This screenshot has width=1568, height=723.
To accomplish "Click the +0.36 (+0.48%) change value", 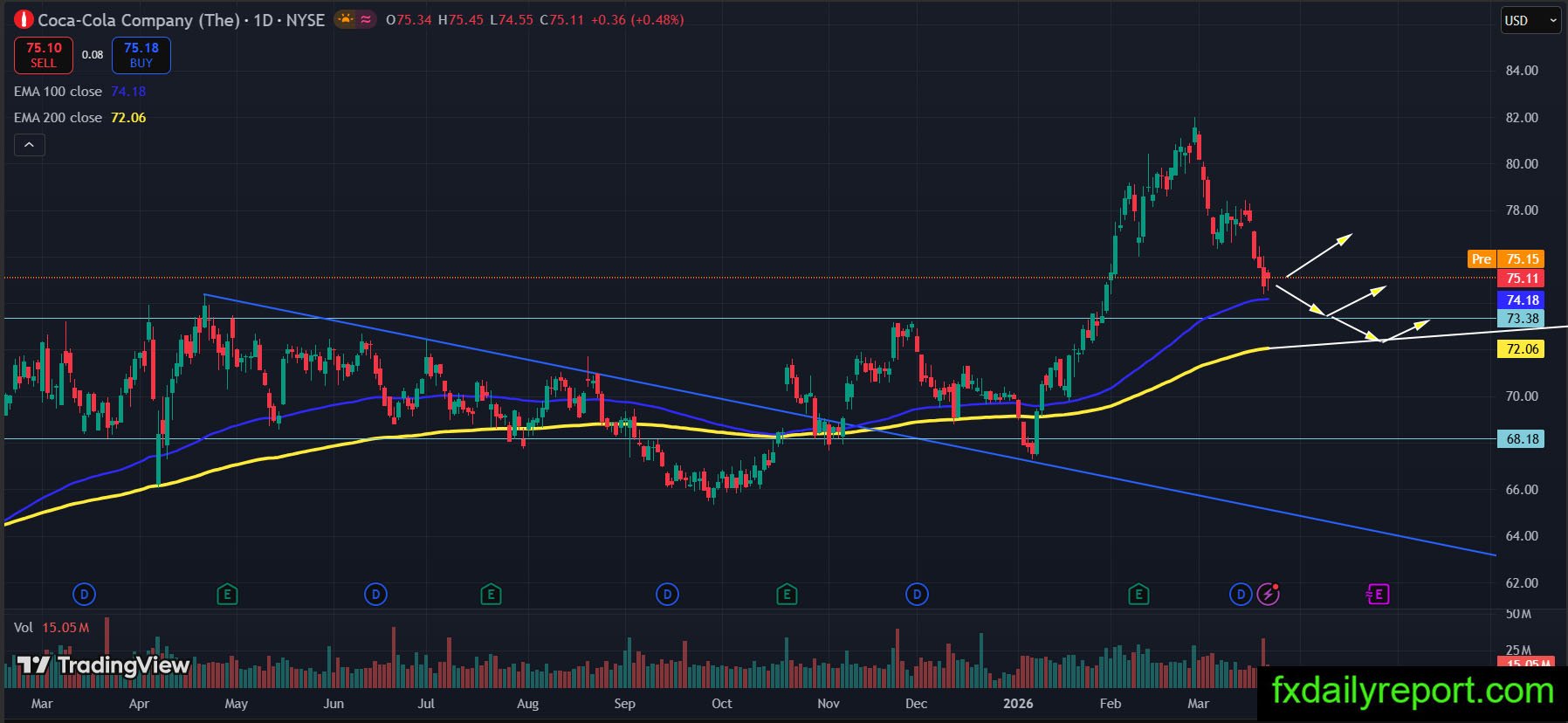I will point(637,19).
